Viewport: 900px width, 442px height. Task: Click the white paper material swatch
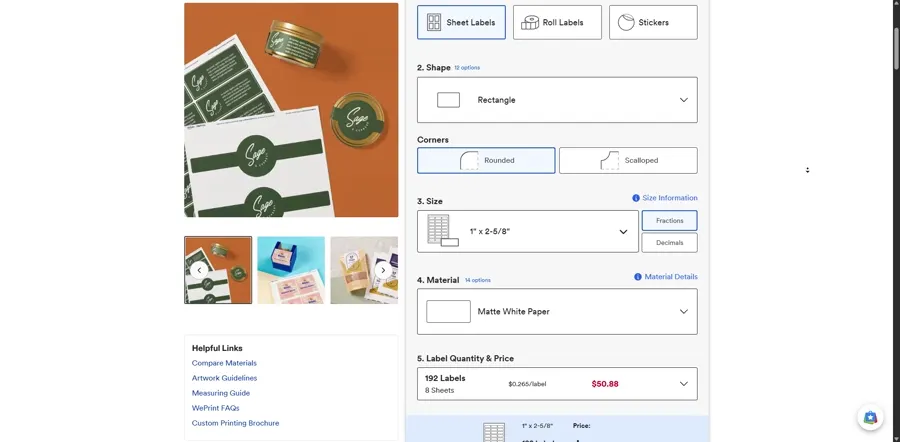(x=448, y=312)
